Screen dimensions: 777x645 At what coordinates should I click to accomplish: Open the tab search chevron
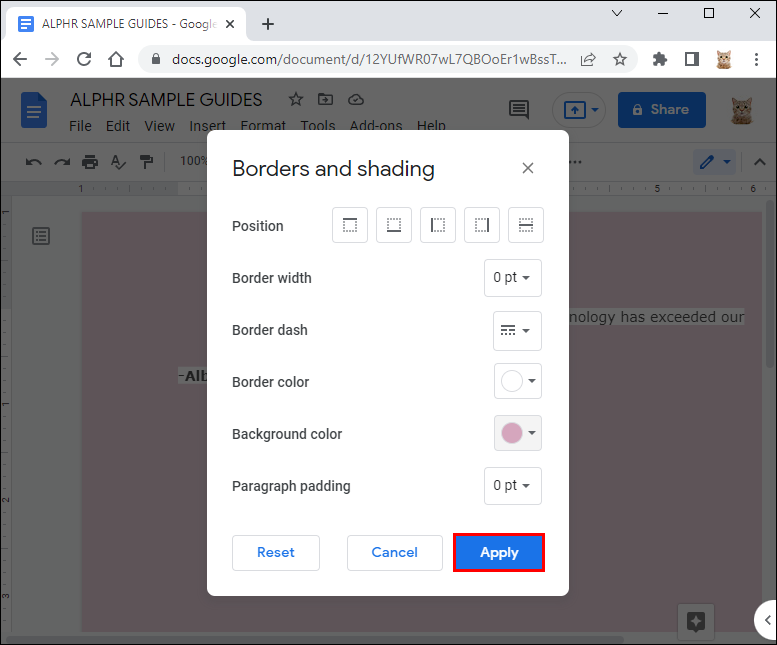click(617, 13)
